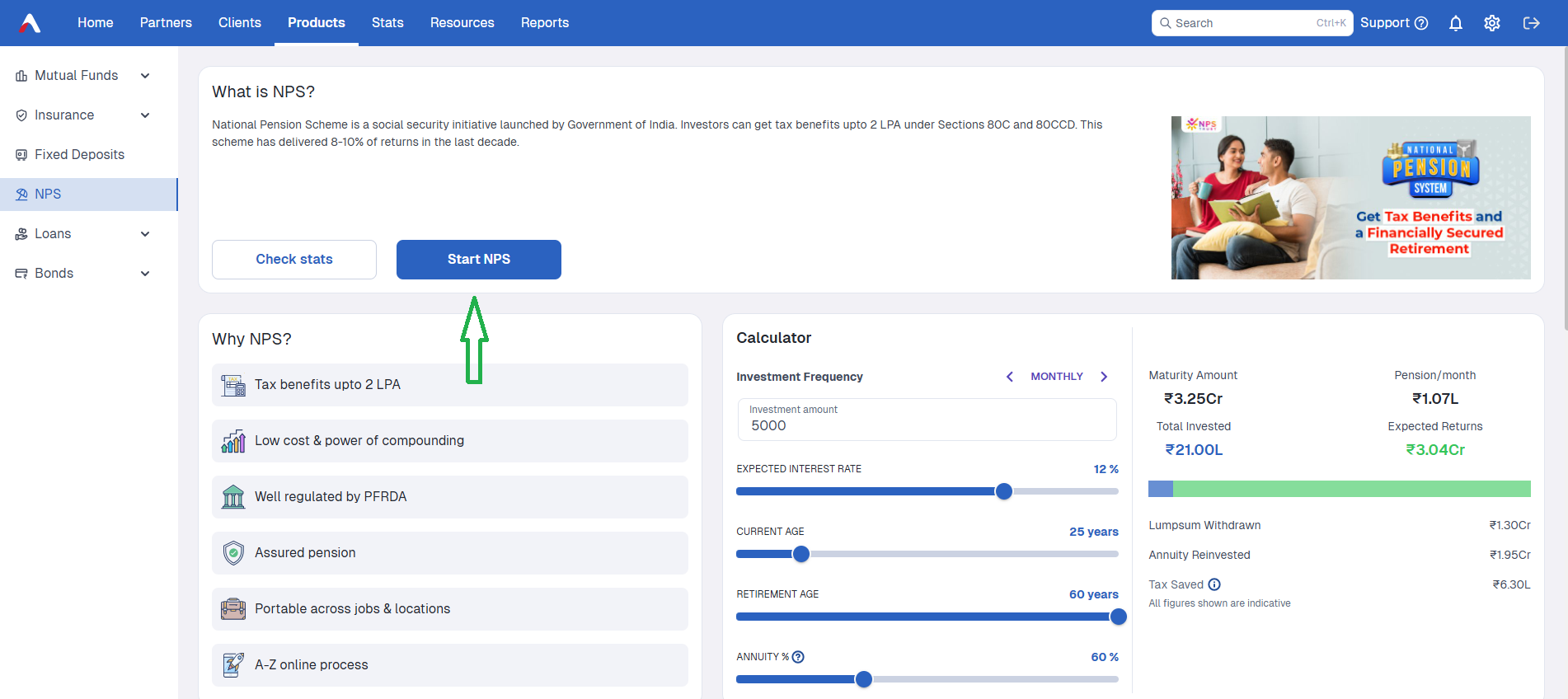Click the Expected Interest Rate slider handle
The image size is (1568, 699).
click(1004, 491)
